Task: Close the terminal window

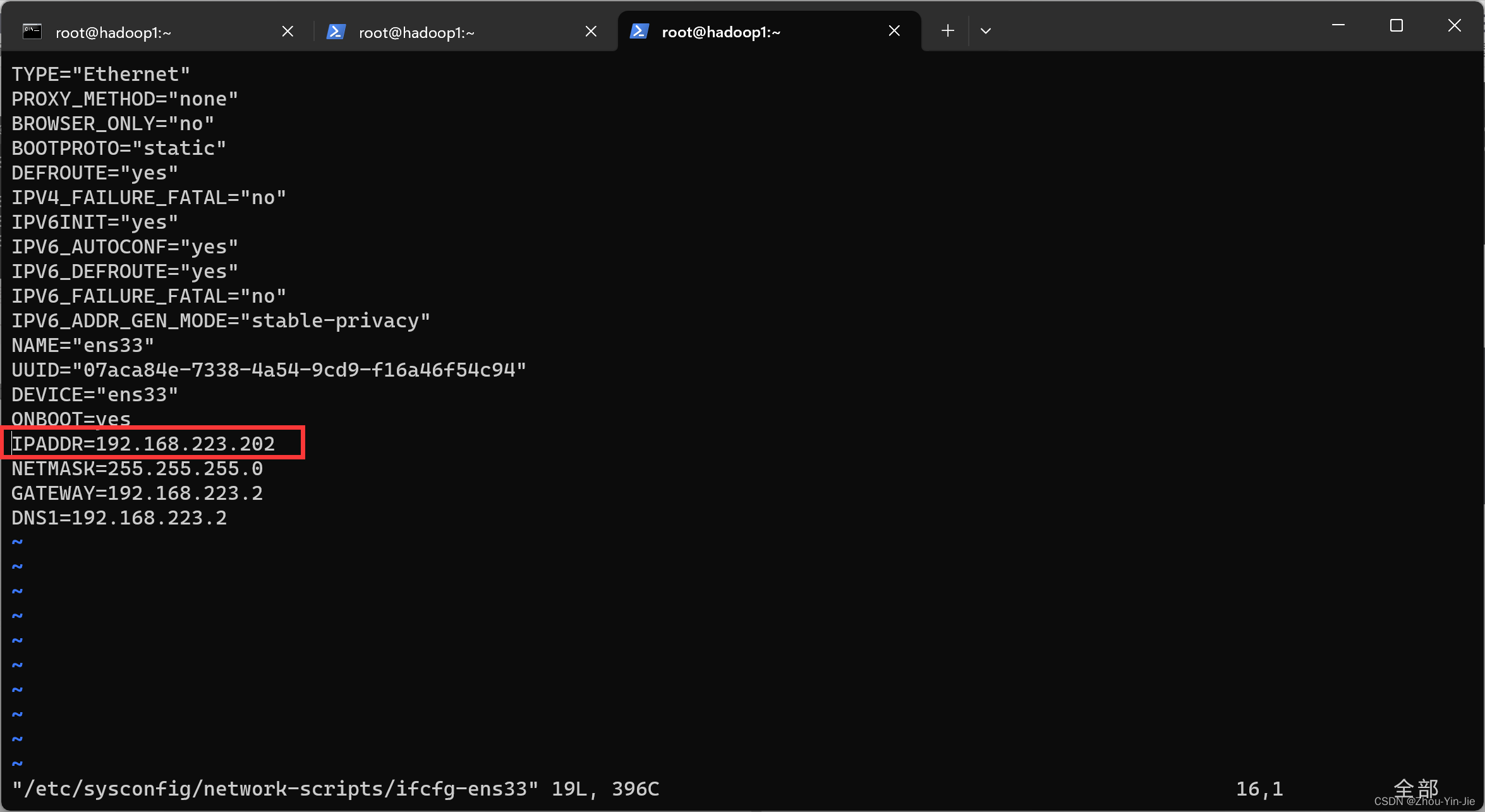Action: (x=1455, y=25)
